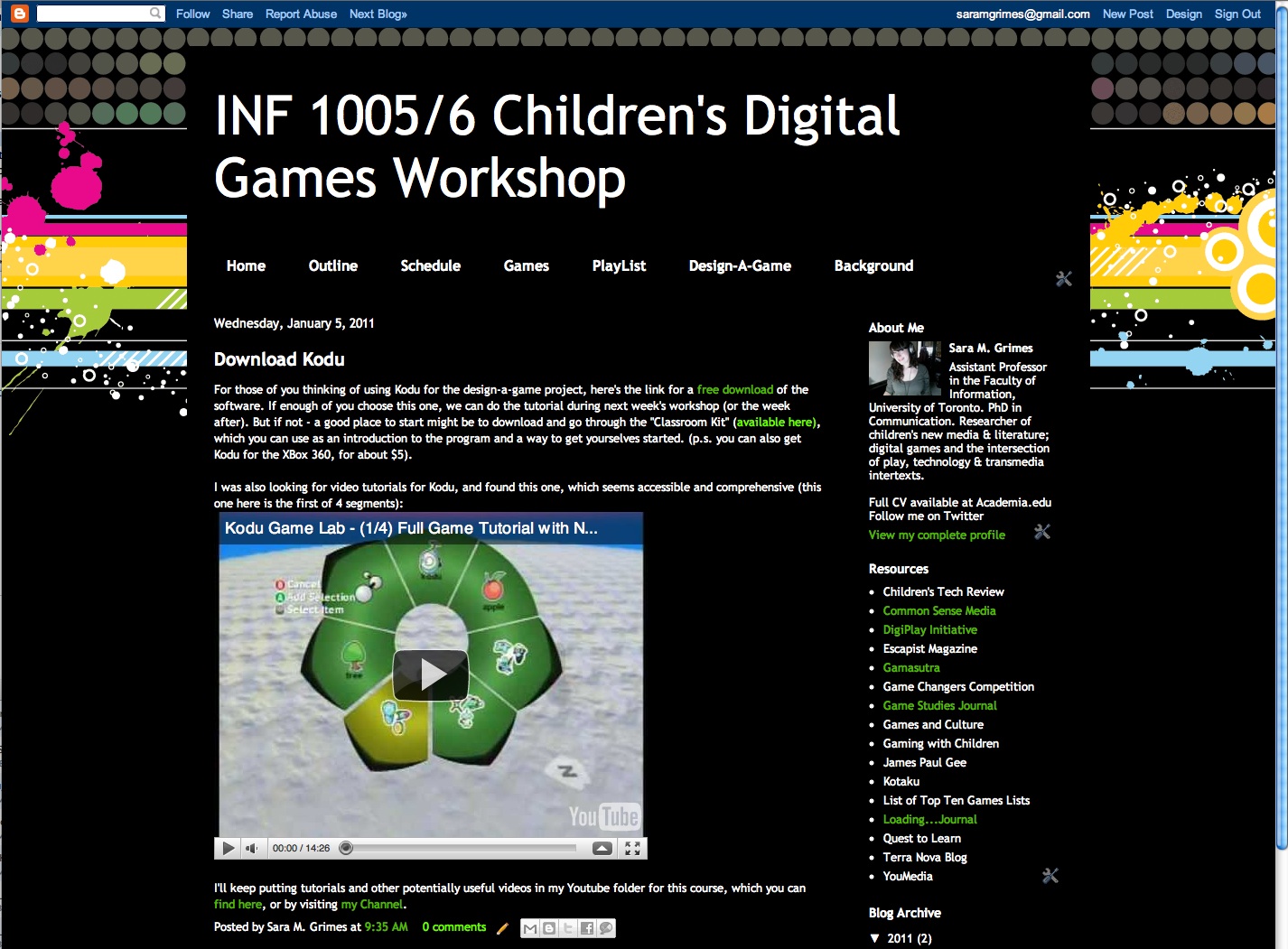This screenshot has height=949, width=1288.
Task: Open Gamasutra resource link
Action: 911,667
